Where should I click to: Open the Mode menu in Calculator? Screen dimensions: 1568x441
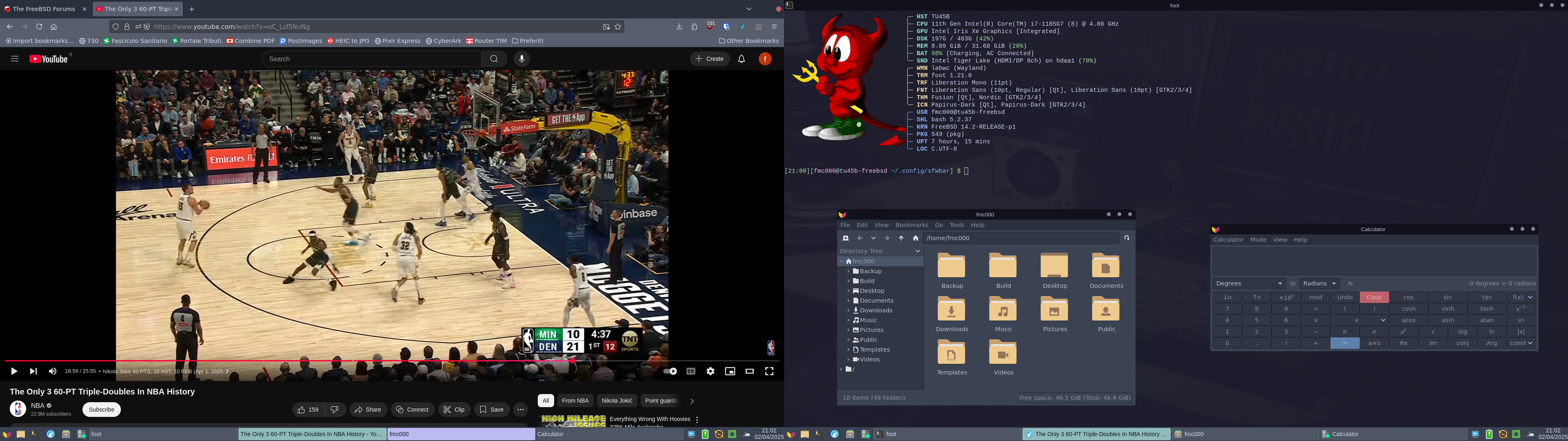[x=1258, y=240]
